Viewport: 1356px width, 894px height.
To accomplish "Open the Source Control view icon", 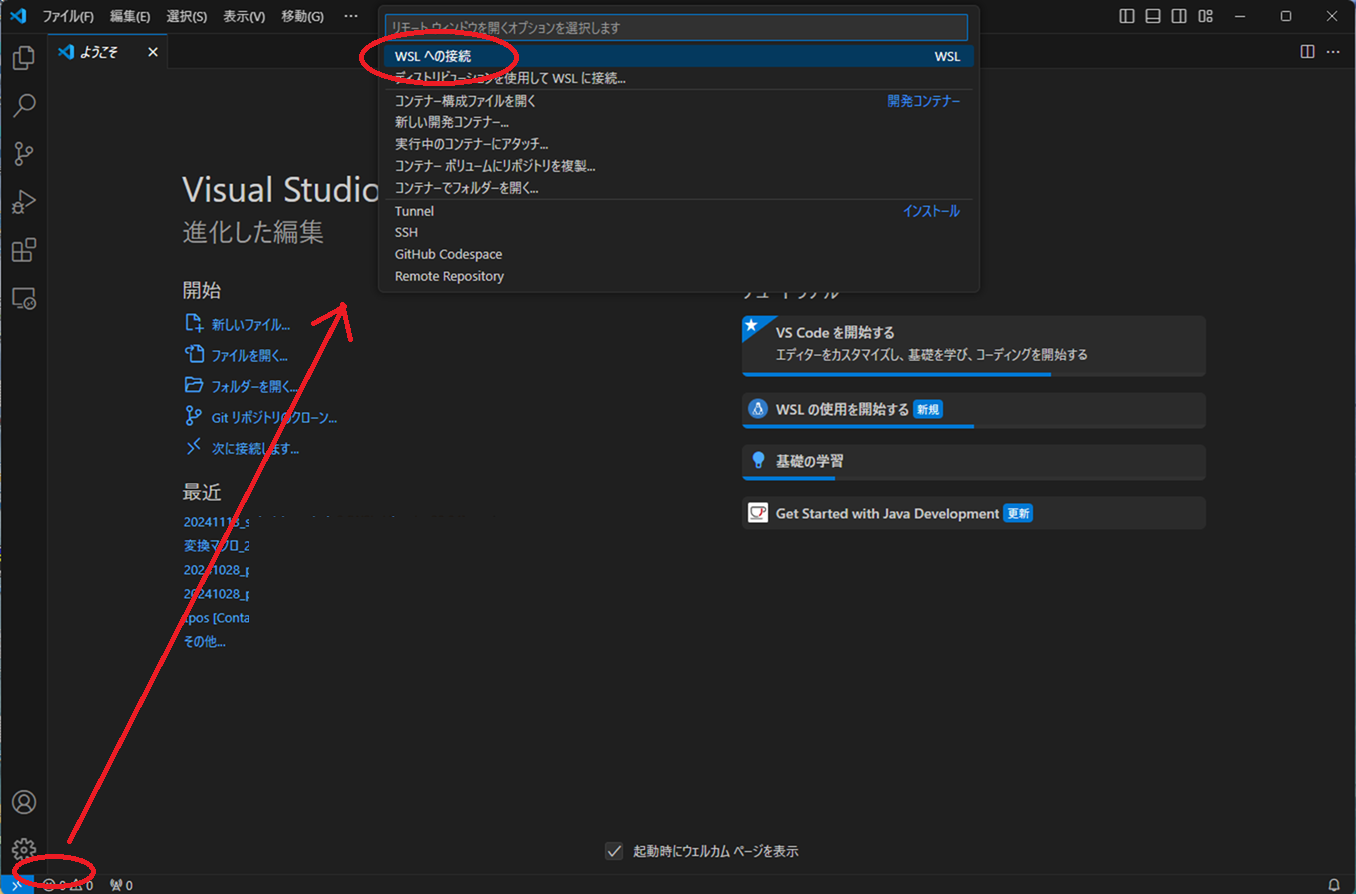I will point(24,154).
